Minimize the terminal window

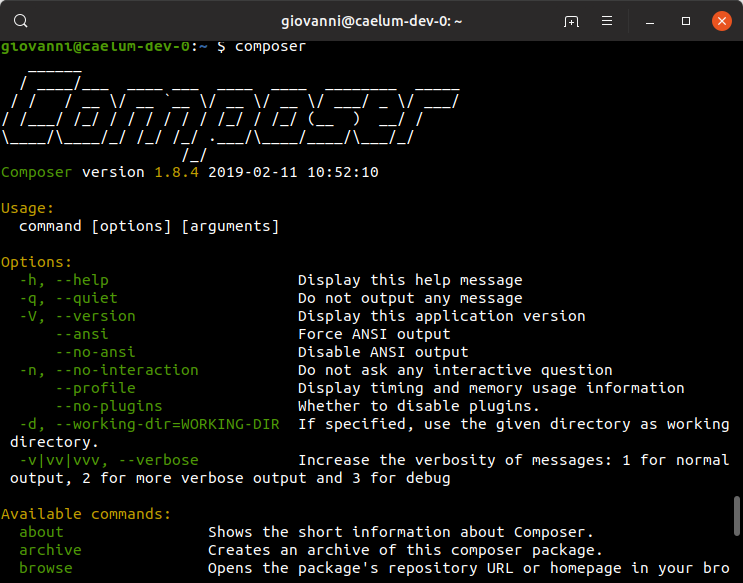click(x=650, y=21)
